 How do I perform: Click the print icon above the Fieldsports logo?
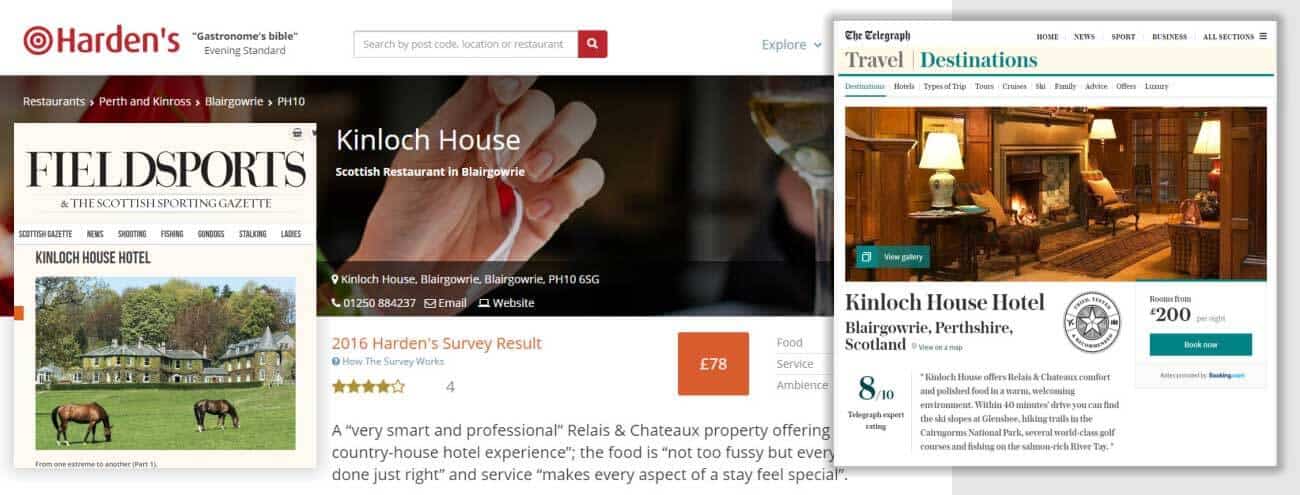(297, 133)
